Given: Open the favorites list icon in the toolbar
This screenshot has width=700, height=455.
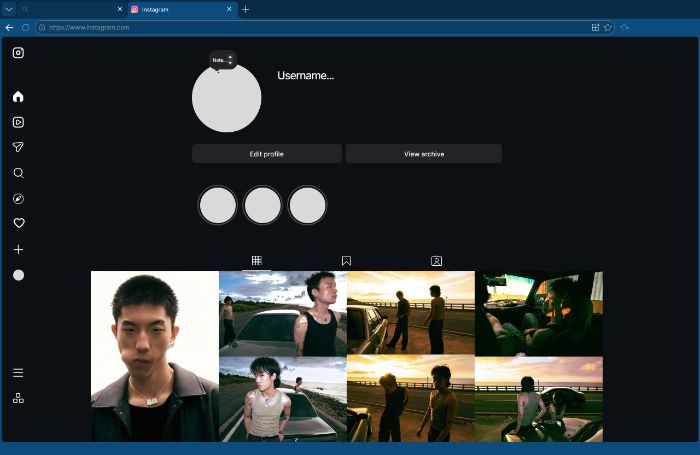Looking at the screenshot, I should pos(625,28).
